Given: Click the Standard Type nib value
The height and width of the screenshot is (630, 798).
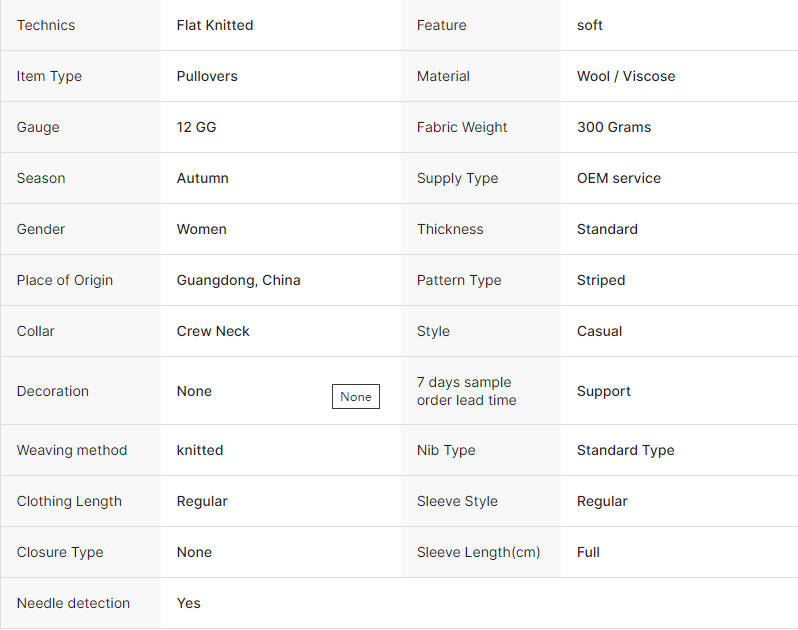Looking at the screenshot, I should [x=625, y=450].
